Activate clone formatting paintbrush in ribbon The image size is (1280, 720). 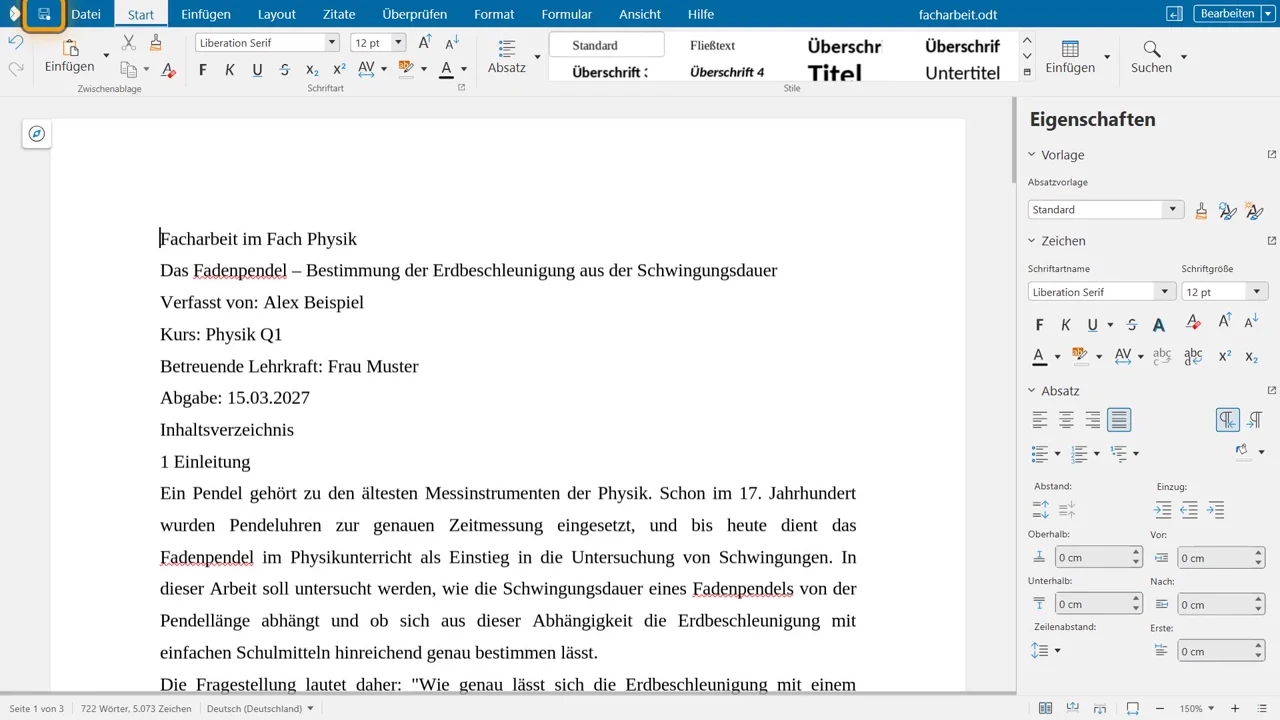coord(155,42)
